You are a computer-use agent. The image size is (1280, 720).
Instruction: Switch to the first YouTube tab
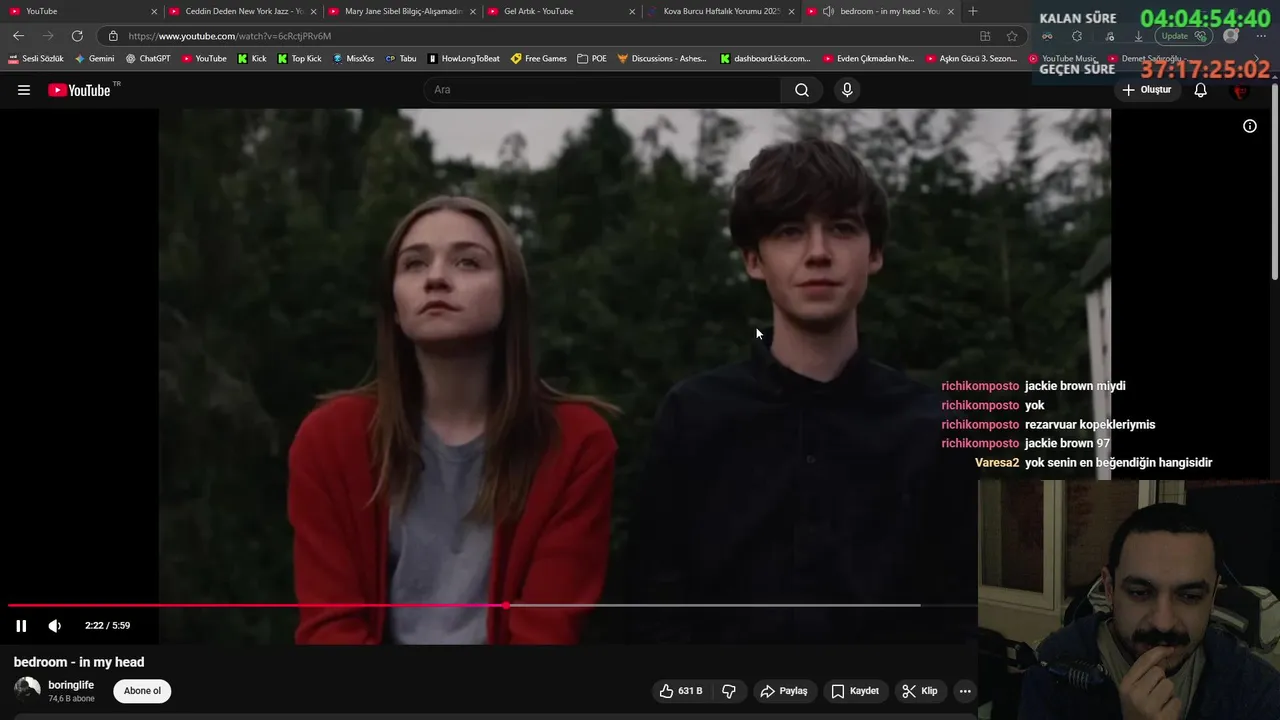82,11
